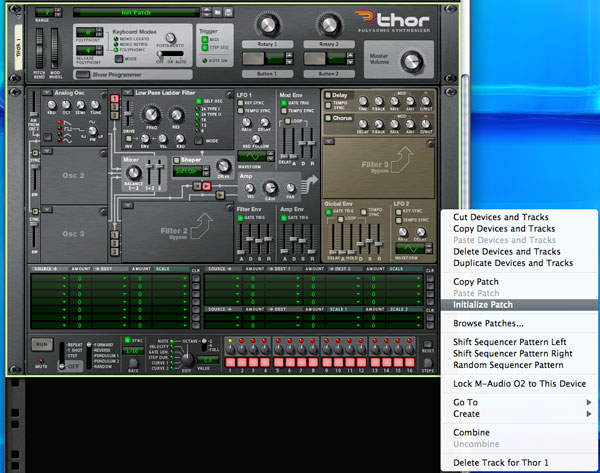Image resolution: width=600 pixels, height=473 pixels.
Task: Choose Duplicate Devices and Tracks
Action: pyautogui.click(x=519, y=263)
